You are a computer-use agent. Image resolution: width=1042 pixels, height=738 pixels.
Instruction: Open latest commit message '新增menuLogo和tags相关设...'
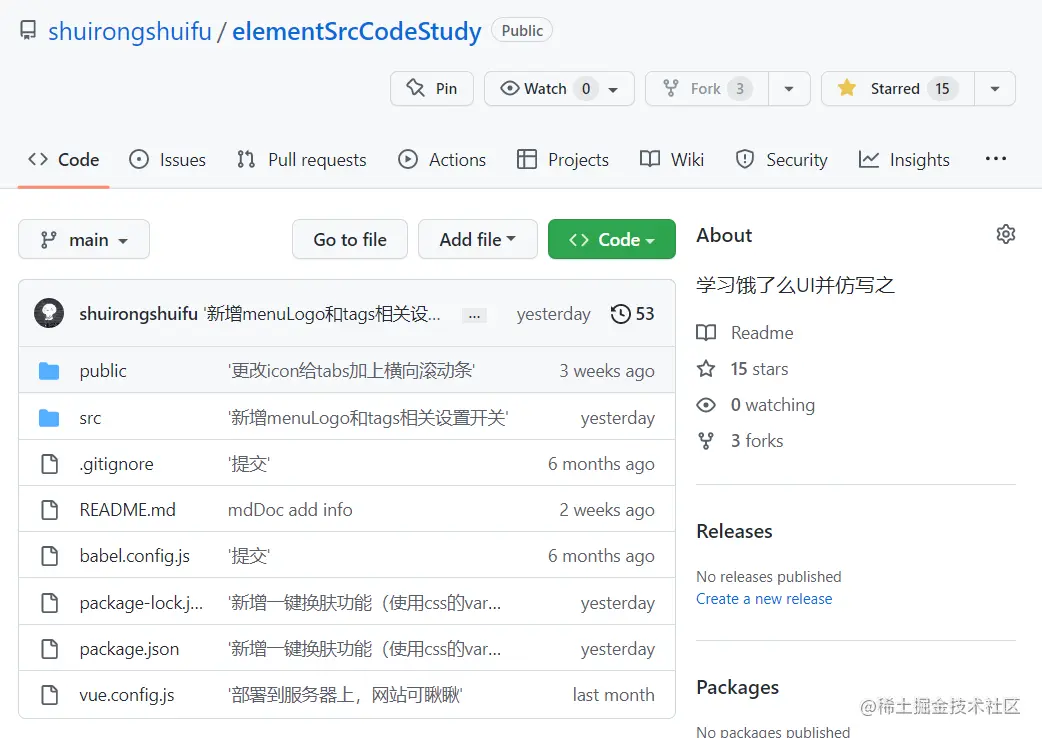pyautogui.click(x=322, y=314)
